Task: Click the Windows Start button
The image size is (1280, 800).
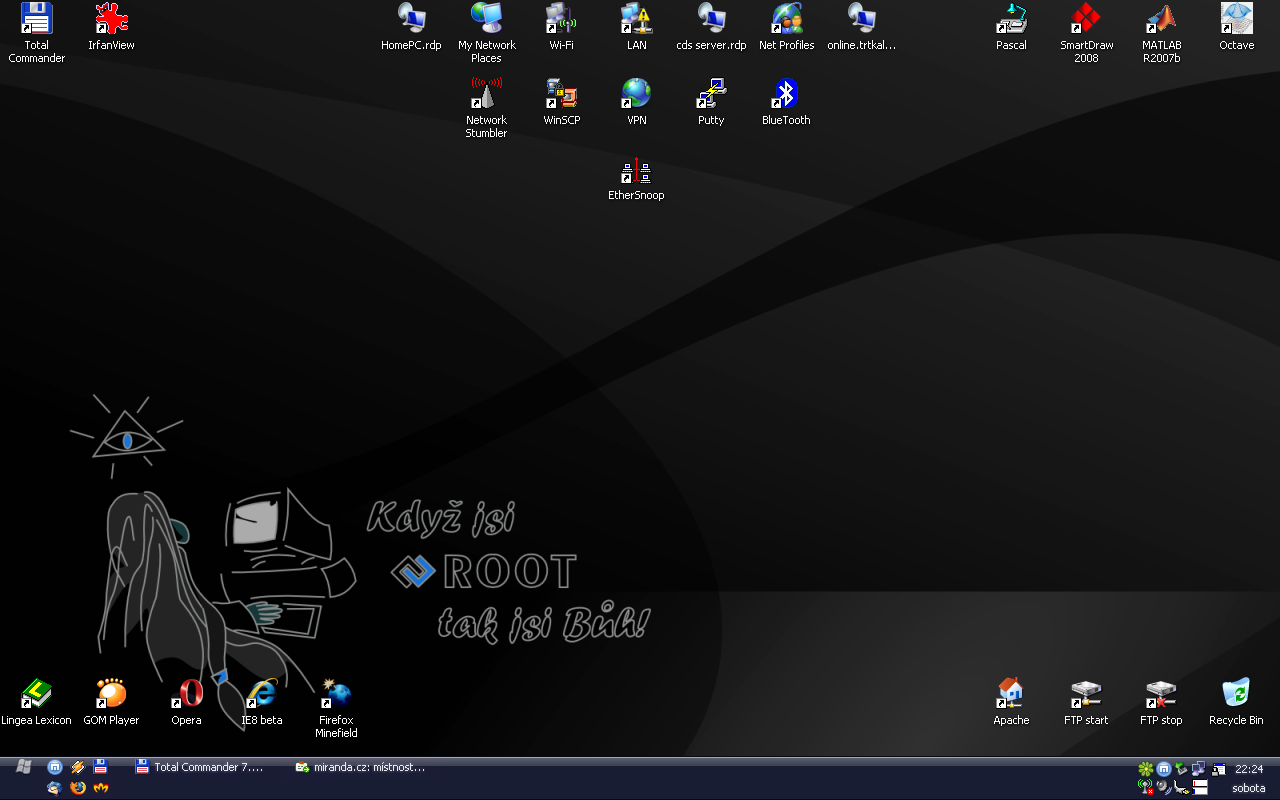Action: tap(23, 767)
